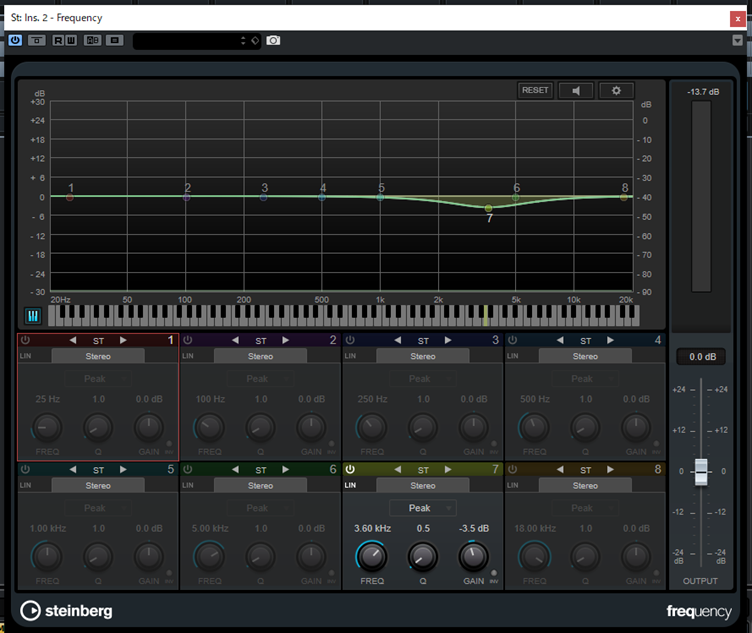Viewport: 752px width, 633px height.
Task: Toggle LIN linear phase on band 7
Action: coord(351,485)
